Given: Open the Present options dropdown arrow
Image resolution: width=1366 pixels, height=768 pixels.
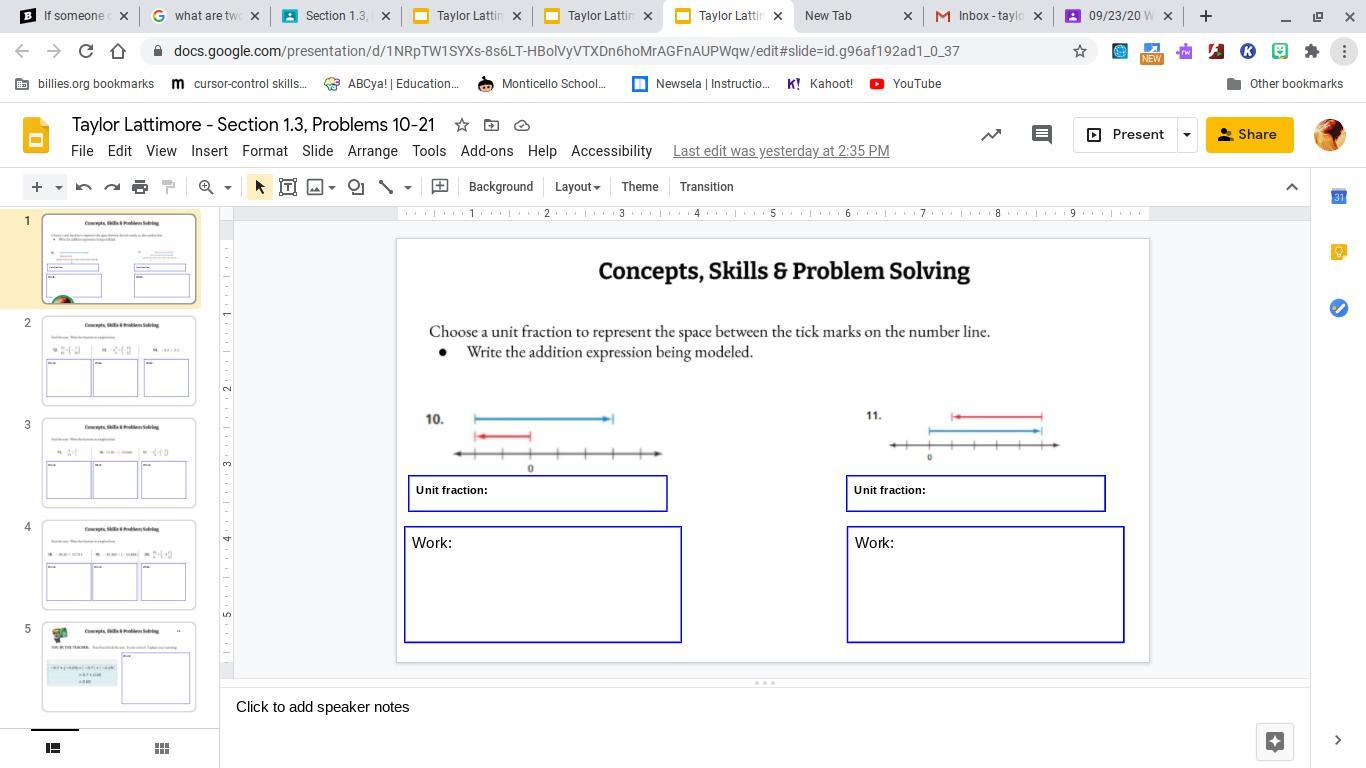Looking at the screenshot, I should 1187,135.
